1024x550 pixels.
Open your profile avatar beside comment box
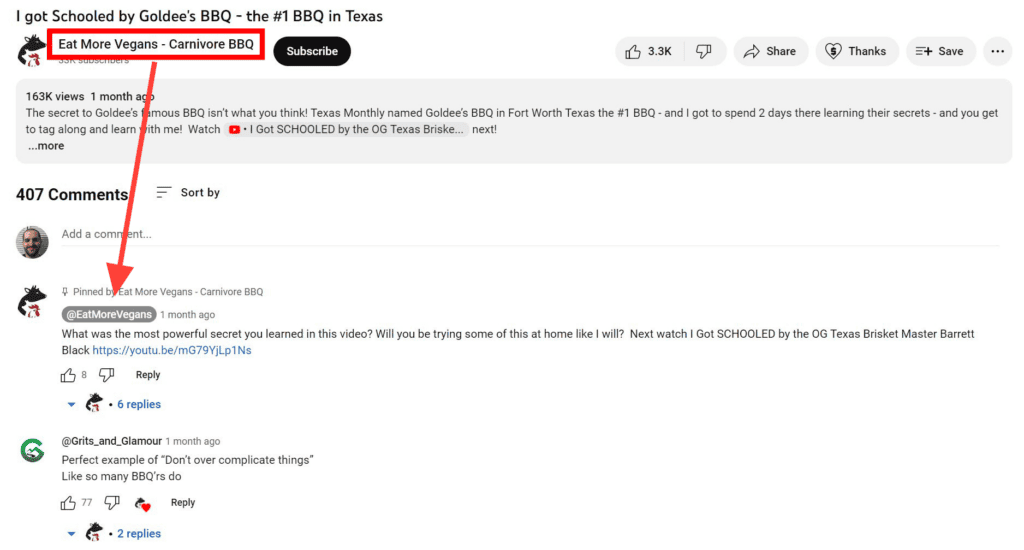click(x=32, y=242)
